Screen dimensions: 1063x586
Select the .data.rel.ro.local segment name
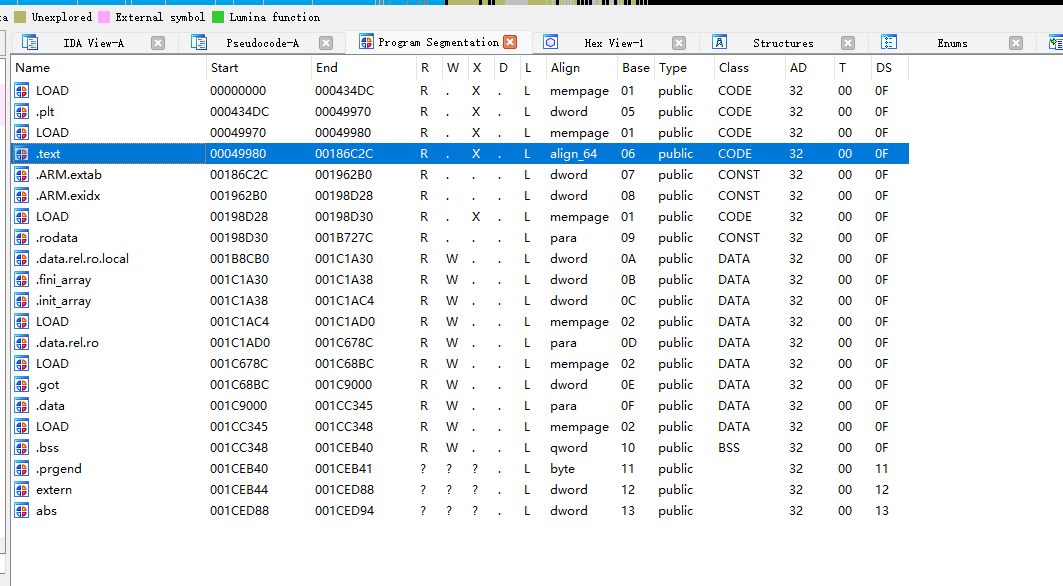[x=82, y=259]
